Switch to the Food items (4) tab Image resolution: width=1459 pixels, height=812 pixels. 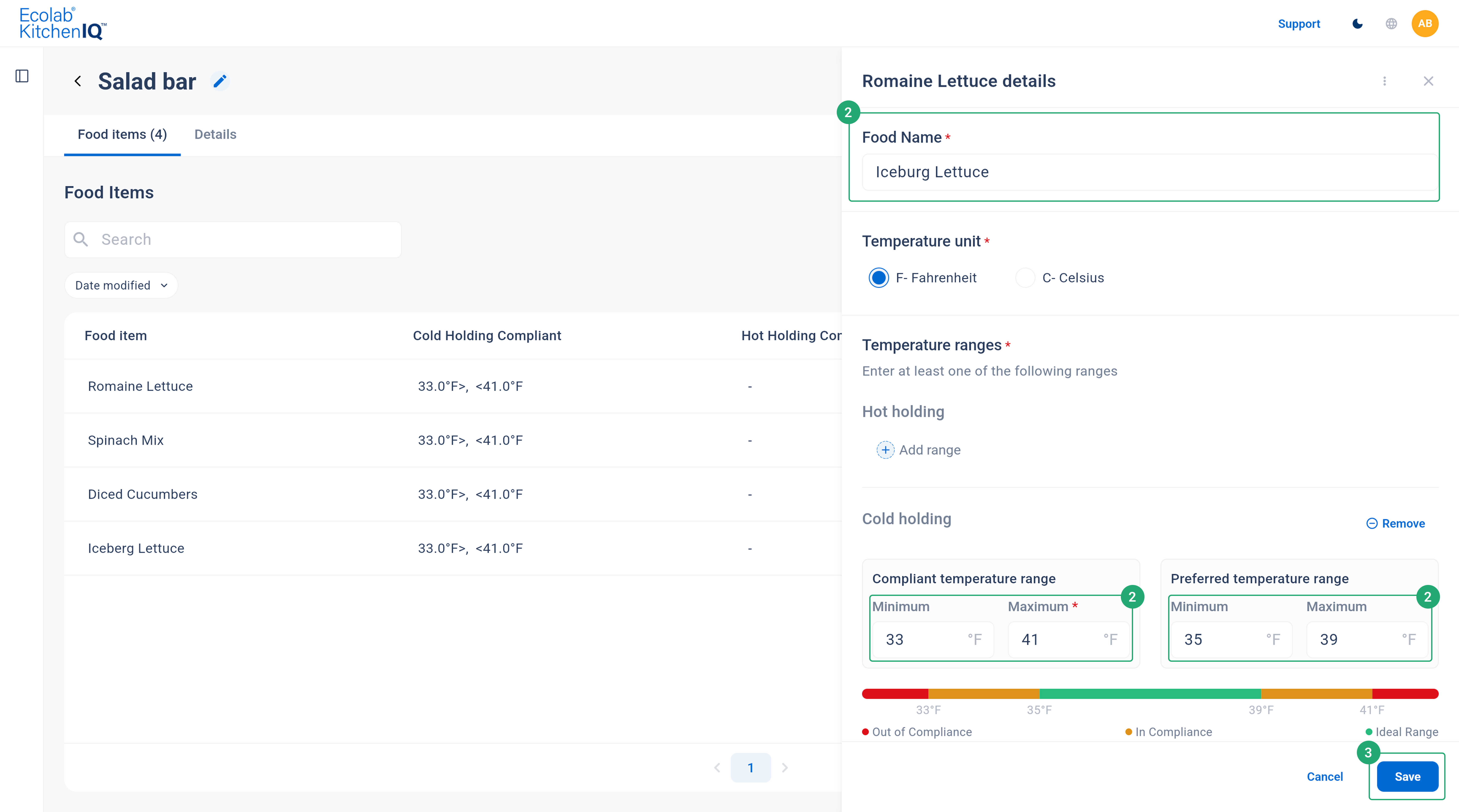[122, 135]
